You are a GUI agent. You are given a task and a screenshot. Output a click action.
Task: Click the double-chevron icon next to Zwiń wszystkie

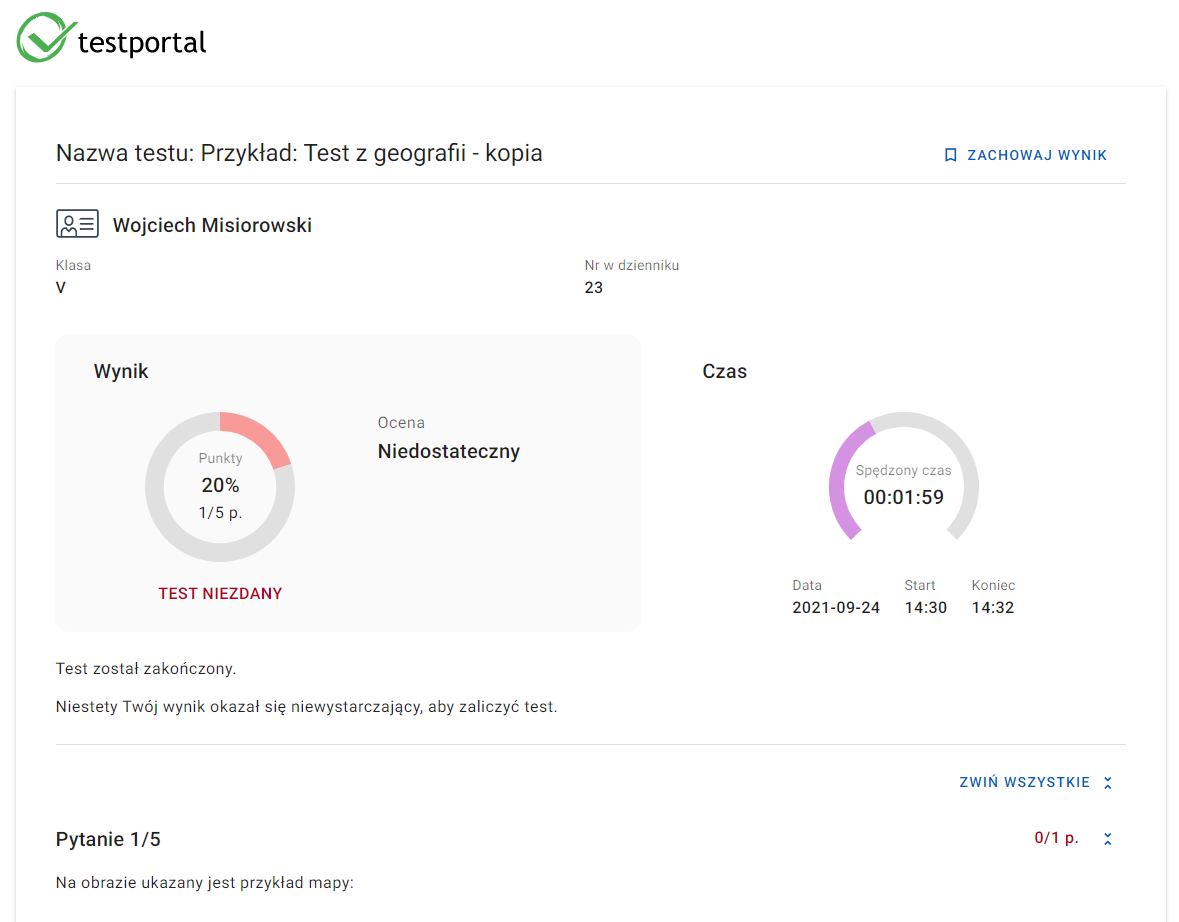pos(1108,783)
